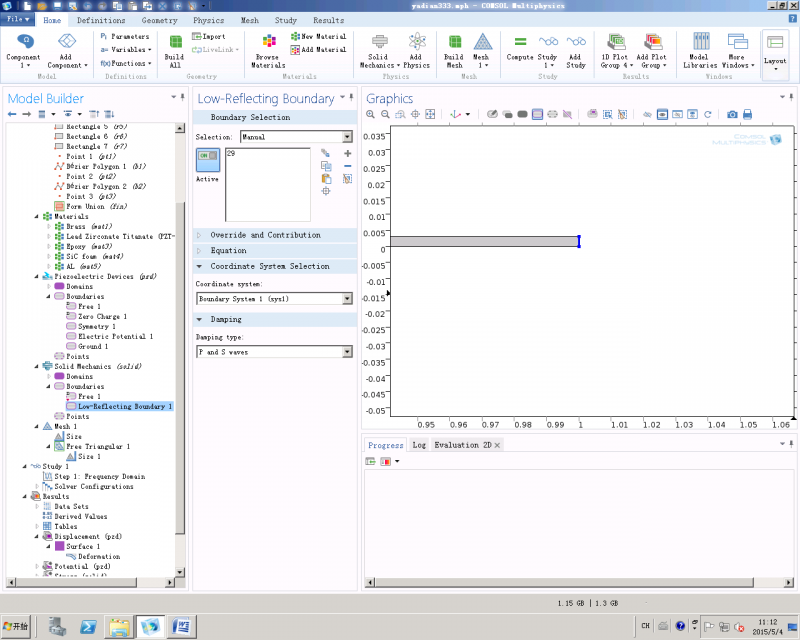The width and height of the screenshot is (800, 640).
Task: Click the plus icon to add selection
Action: (347, 153)
